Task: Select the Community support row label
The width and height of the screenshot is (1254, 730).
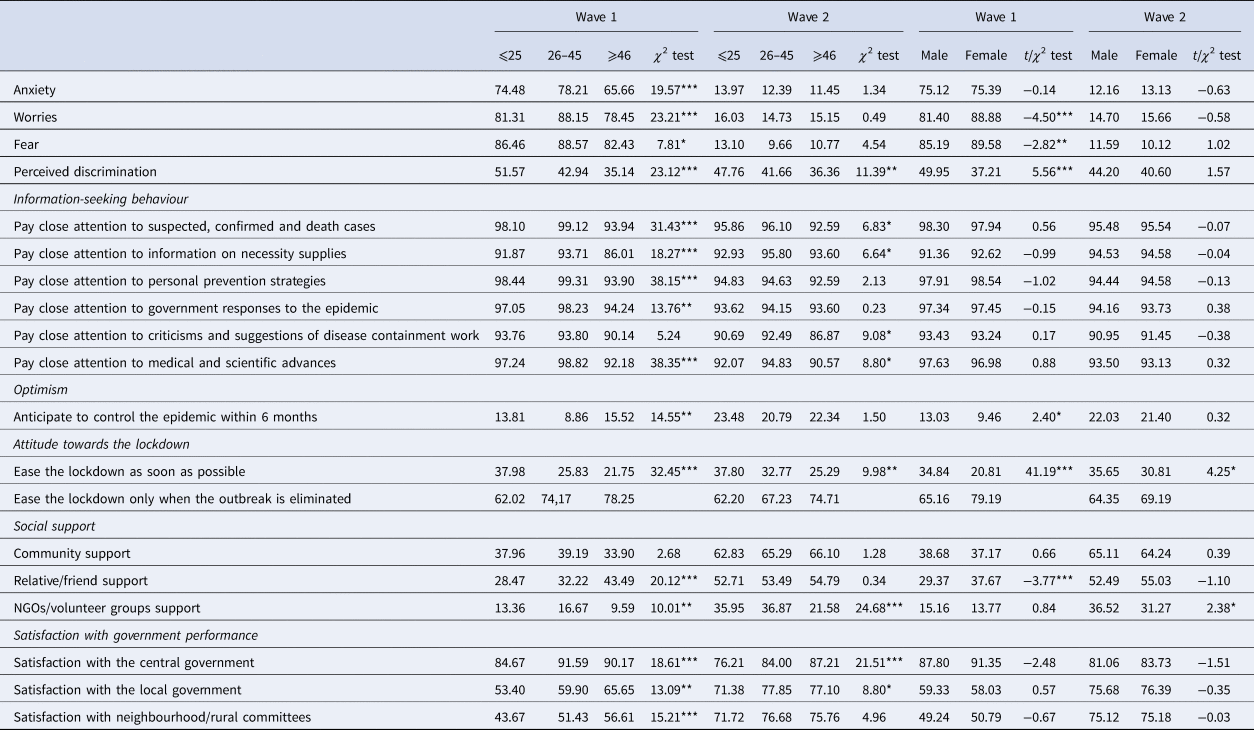Action: [66, 553]
